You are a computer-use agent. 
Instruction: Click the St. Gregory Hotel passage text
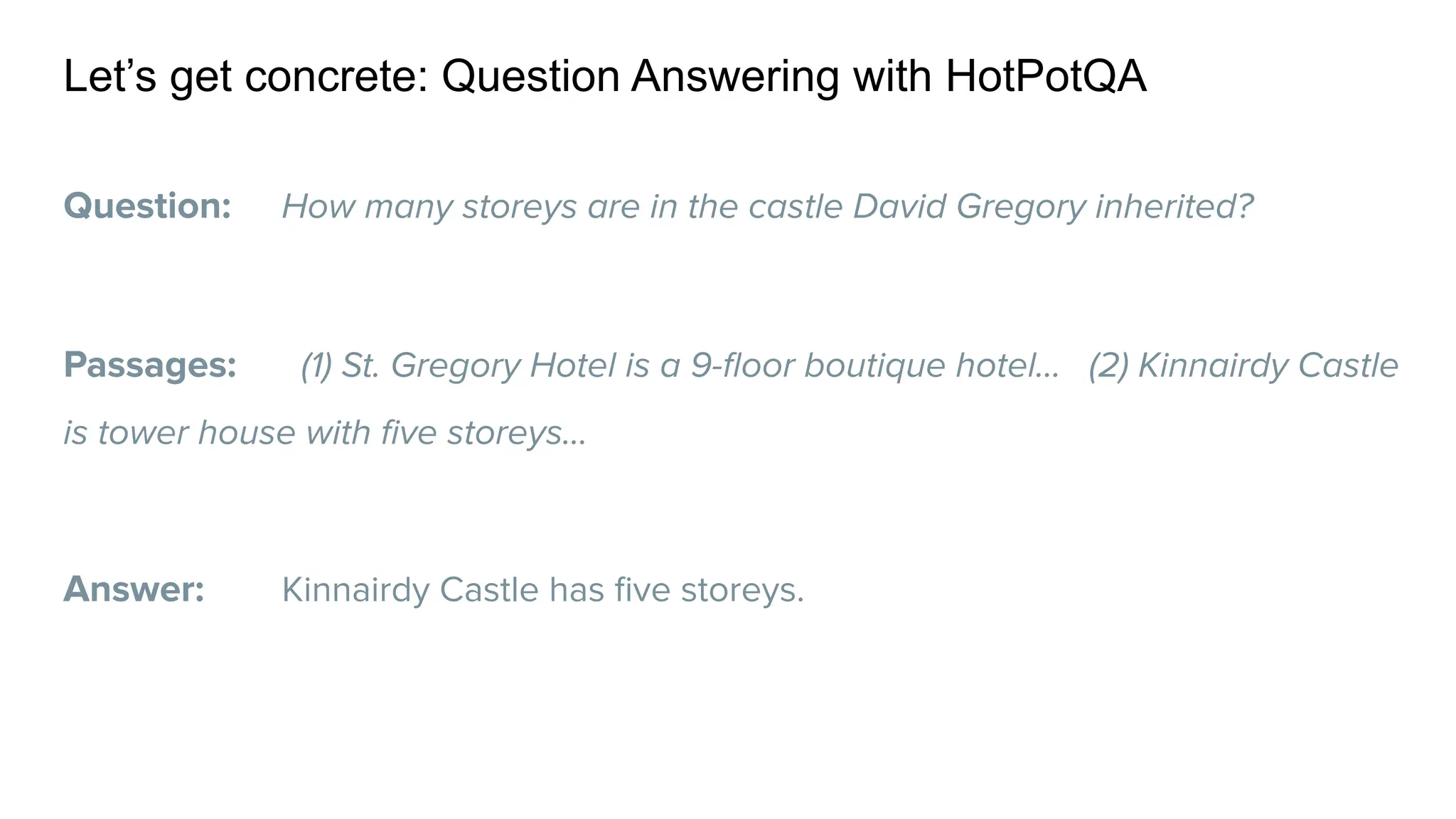[680, 367]
